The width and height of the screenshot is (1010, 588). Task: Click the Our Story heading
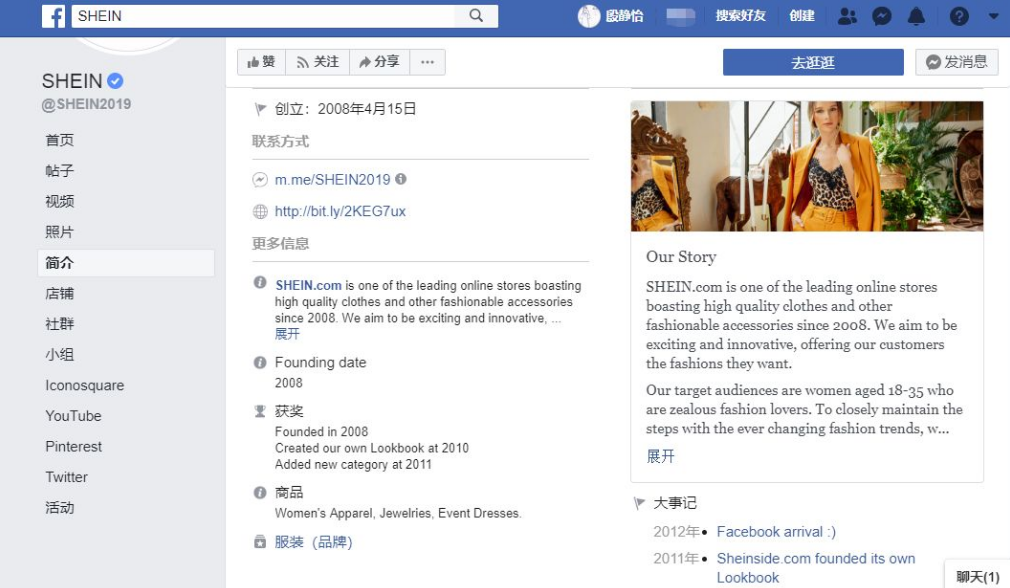coord(681,257)
